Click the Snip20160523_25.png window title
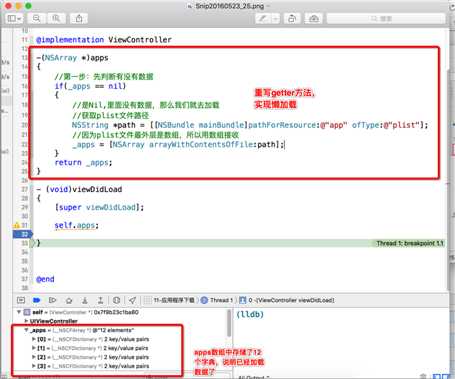Image resolution: width=455 pixels, height=379 pixels. 230,6
